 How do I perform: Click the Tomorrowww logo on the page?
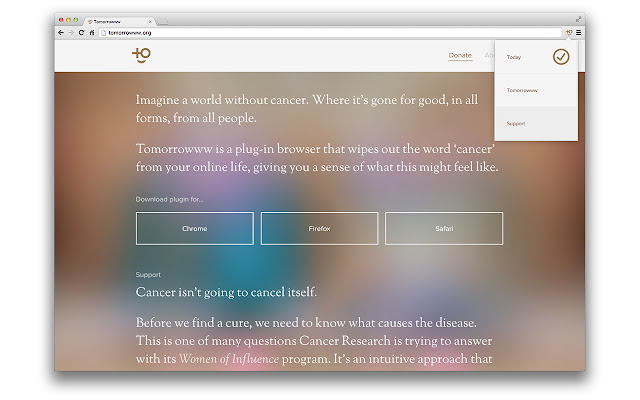pyautogui.click(x=142, y=55)
